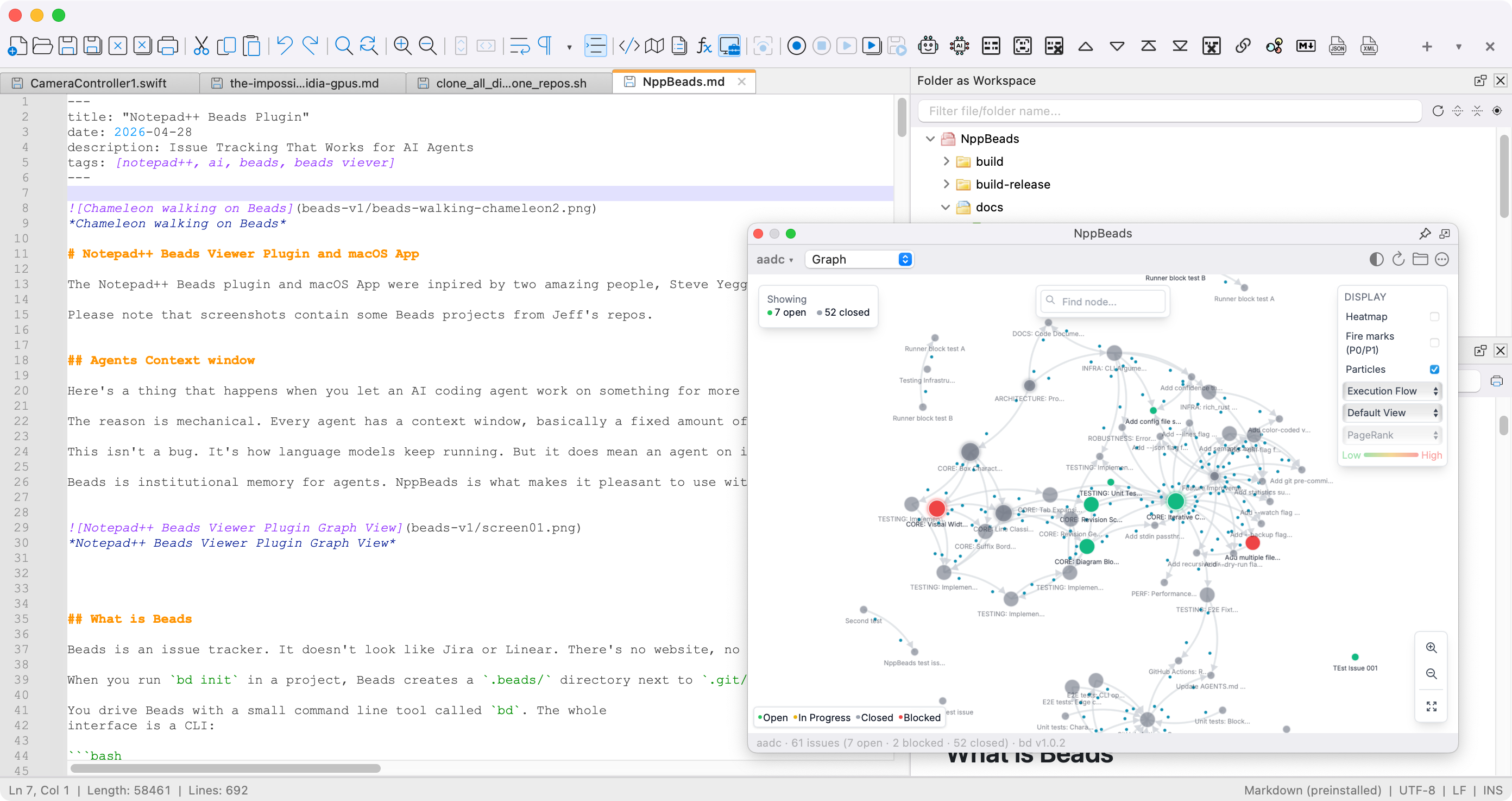This screenshot has width=1512, height=801.
Task: Open the Graph view selector
Action: click(x=859, y=260)
